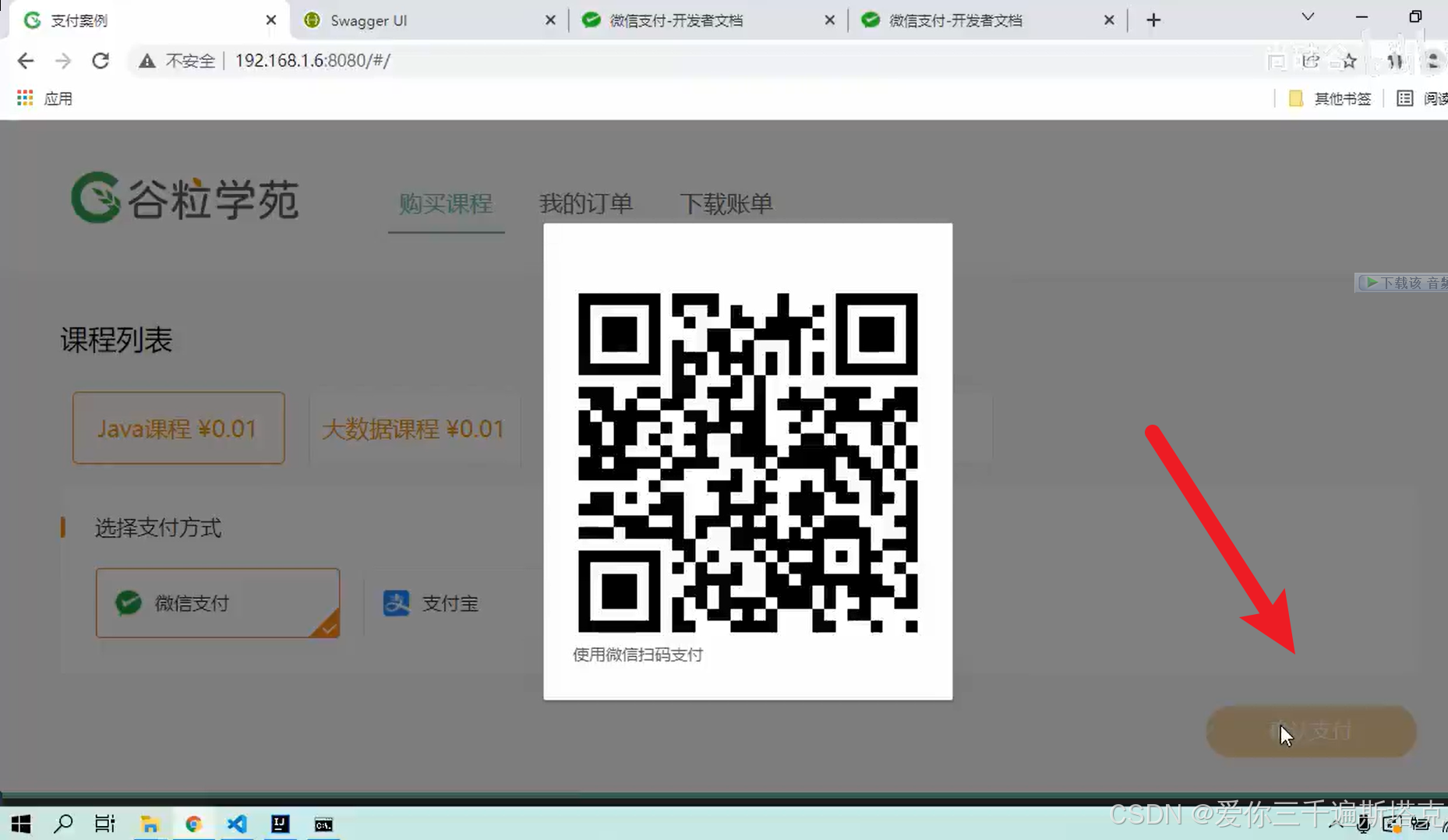View the not-secure site warning icon
Image resolution: width=1448 pixels, height=840 pixels.
(x=147, y=61)
